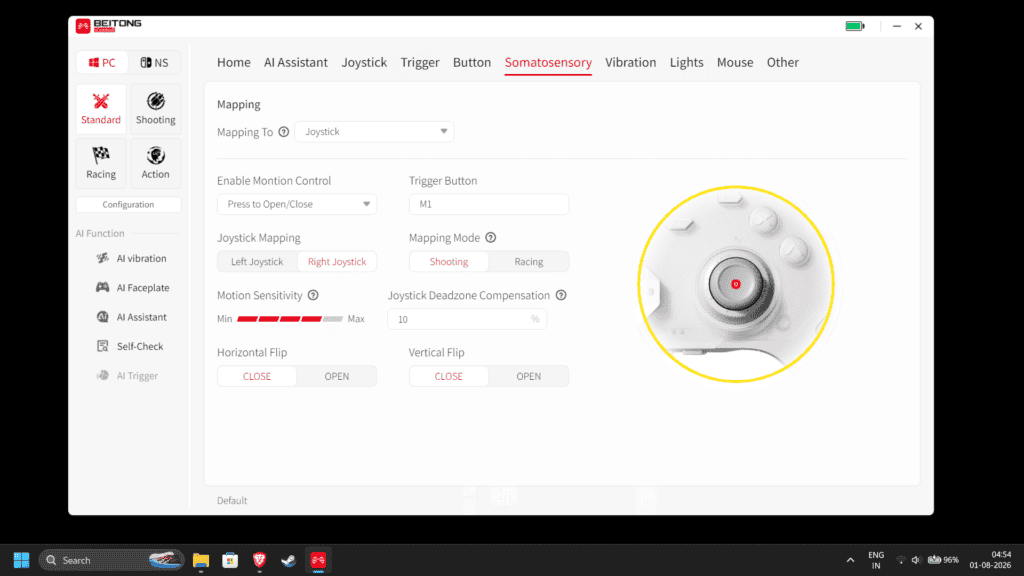Viewport: 1024px width, 576px height.
Task: Open Steam from taskbar
Action: tap(289, 560)
